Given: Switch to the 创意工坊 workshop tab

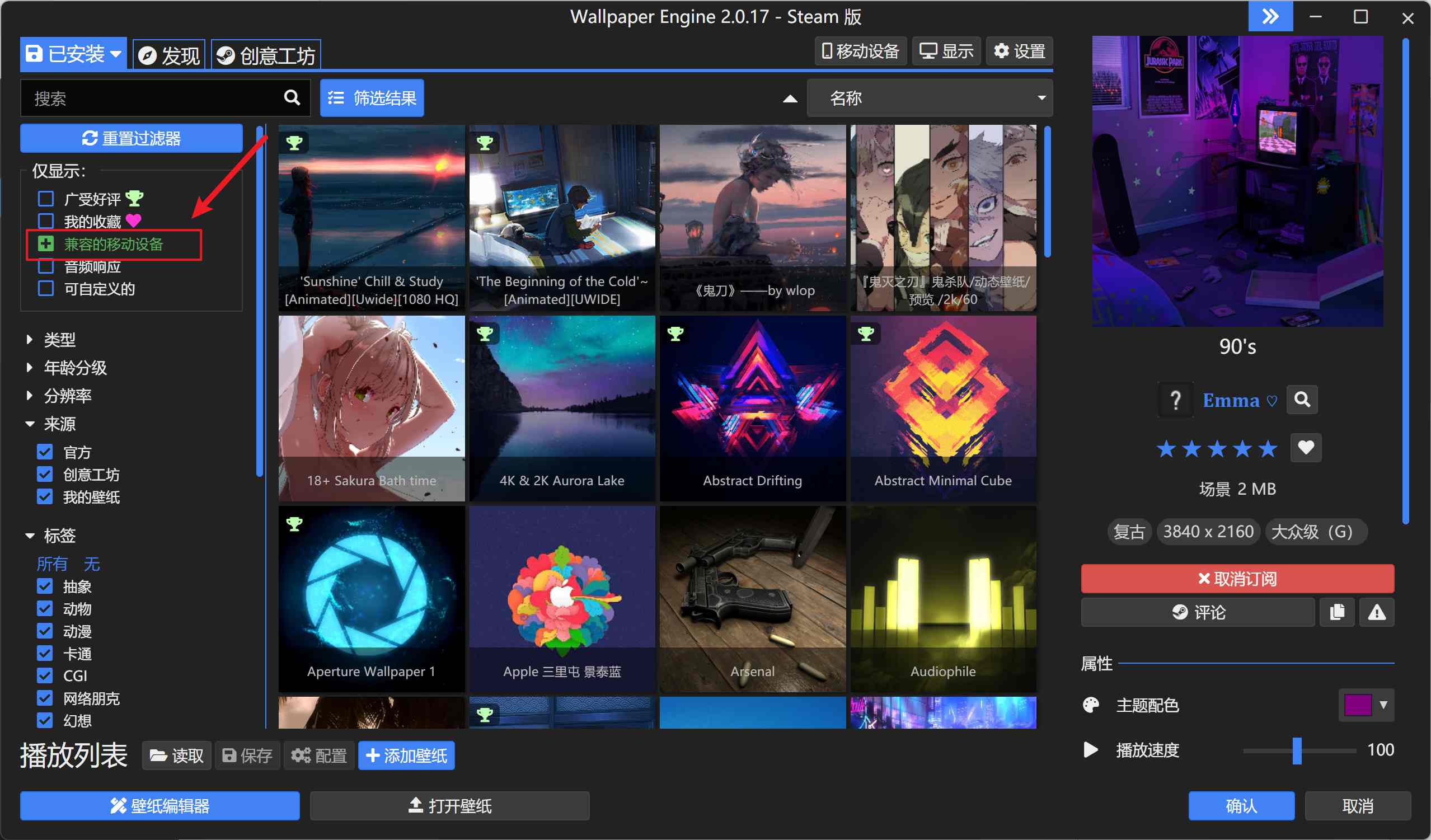Looking at the screenshot, I should [266, 55].
